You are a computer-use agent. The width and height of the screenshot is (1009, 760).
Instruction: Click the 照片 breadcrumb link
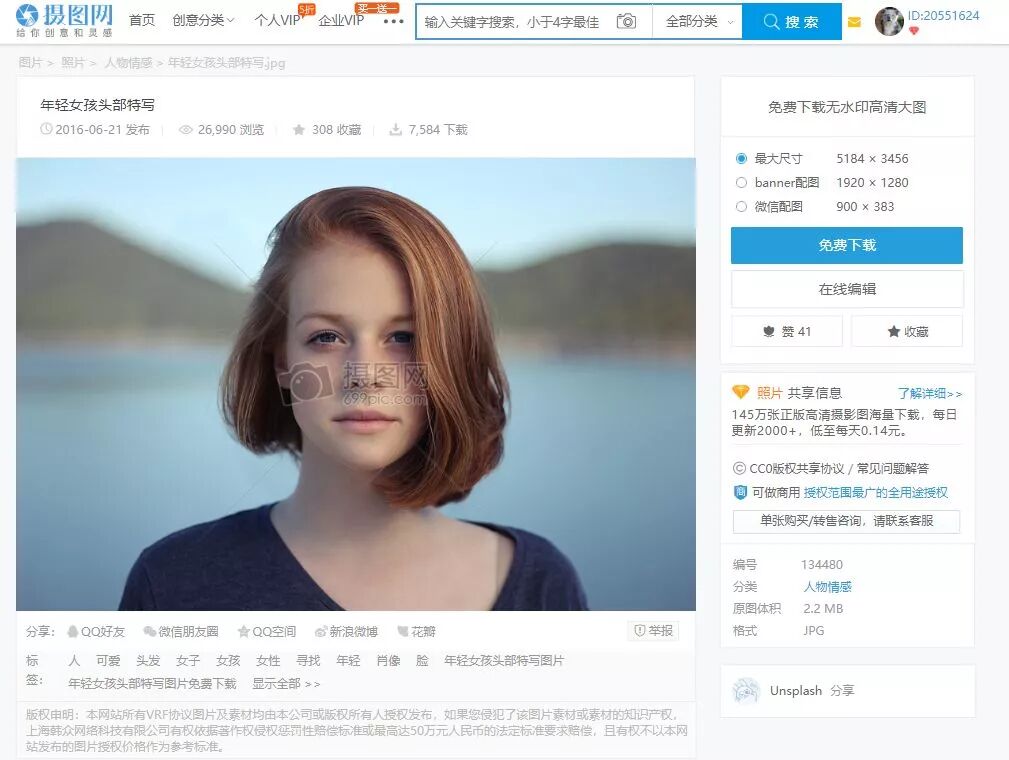click(73, 62)
